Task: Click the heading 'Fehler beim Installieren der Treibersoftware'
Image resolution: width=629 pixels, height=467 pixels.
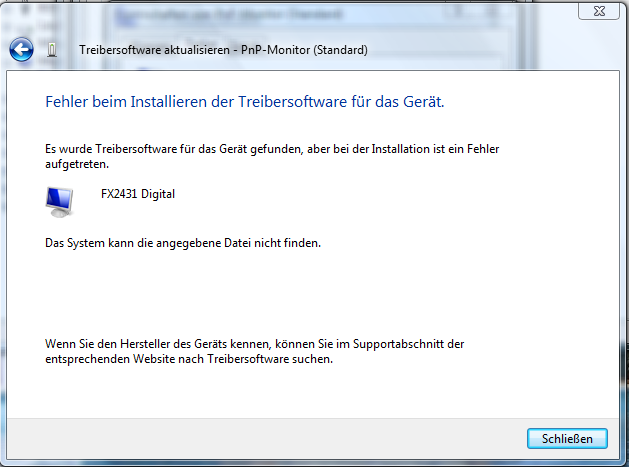Action: pos(244,102)
